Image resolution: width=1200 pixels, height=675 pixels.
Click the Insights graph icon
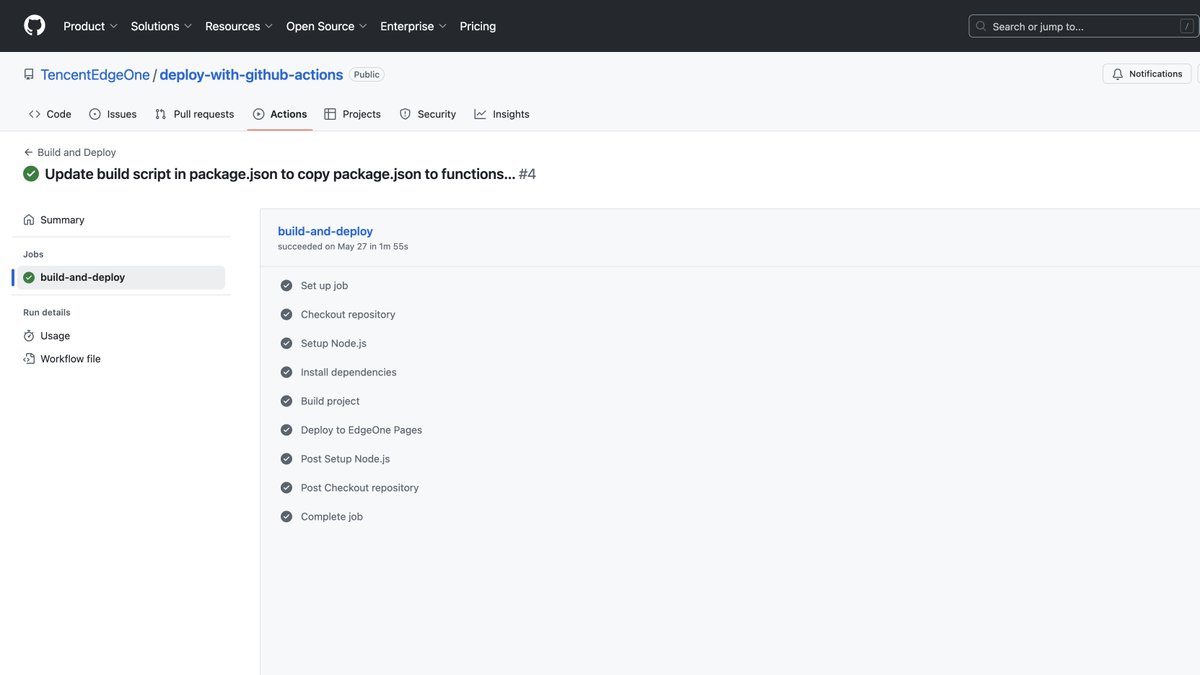pos(480,114)
